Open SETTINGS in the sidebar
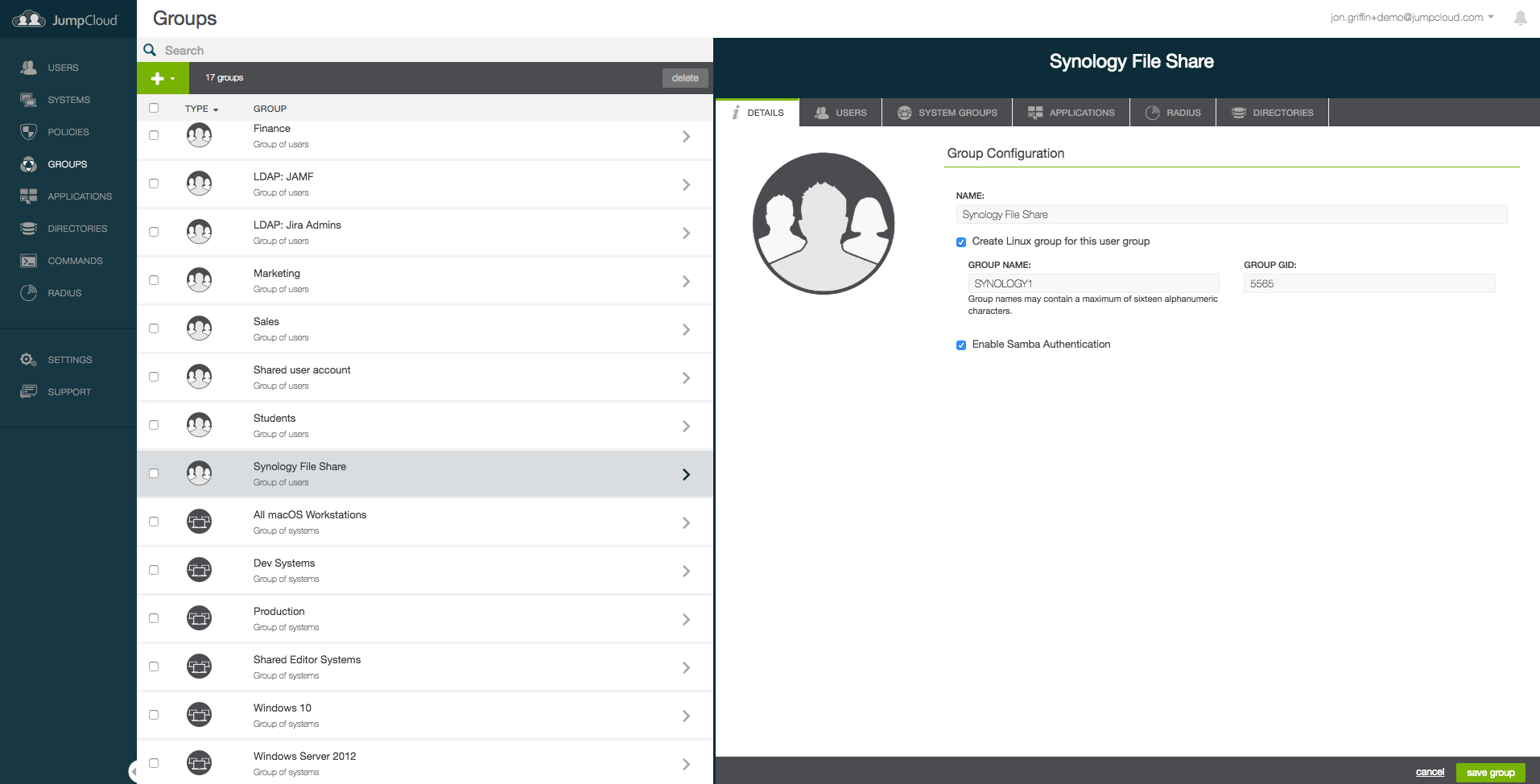 tap(70, 360)
